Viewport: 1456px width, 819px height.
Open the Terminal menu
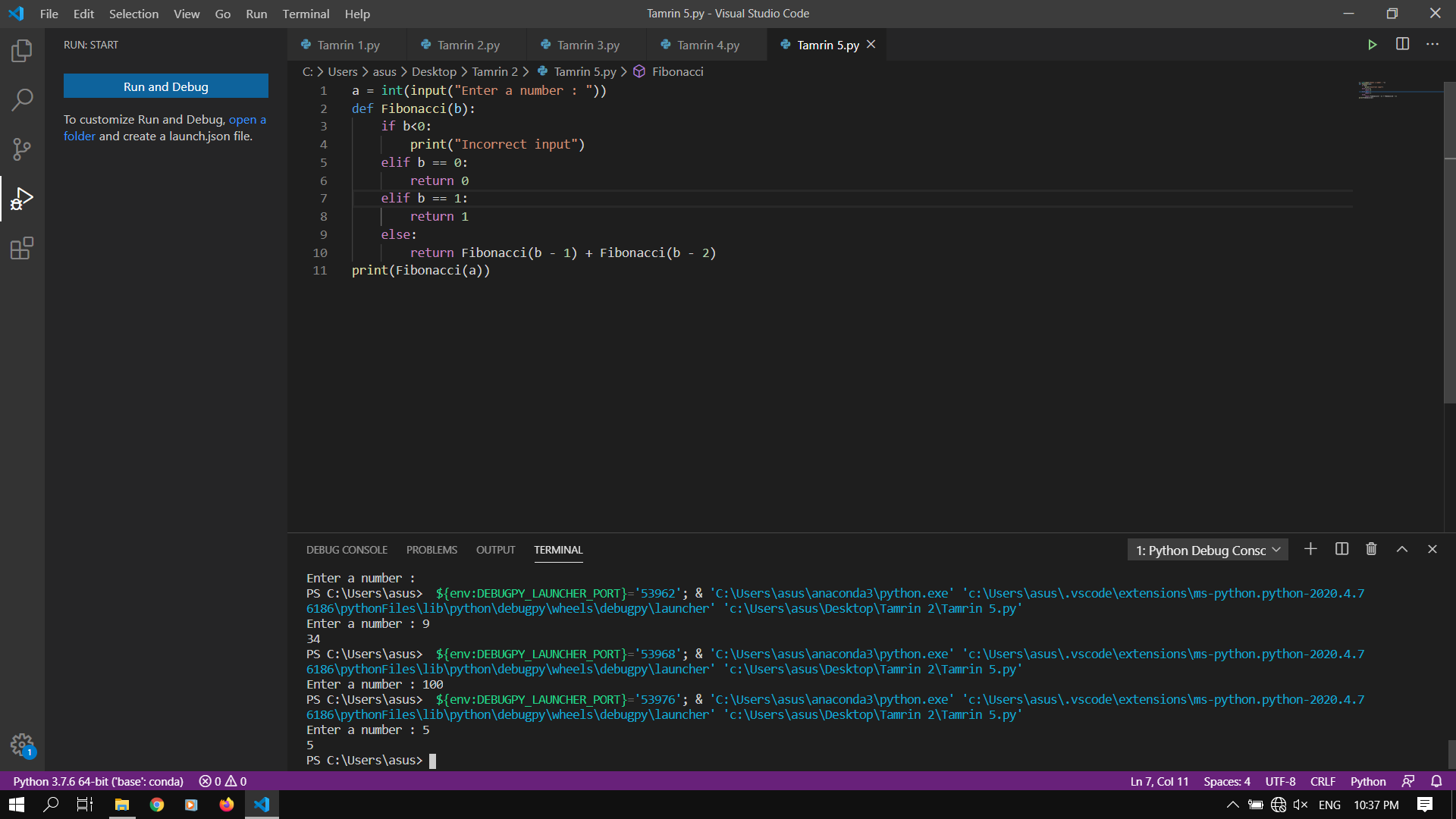306,14
